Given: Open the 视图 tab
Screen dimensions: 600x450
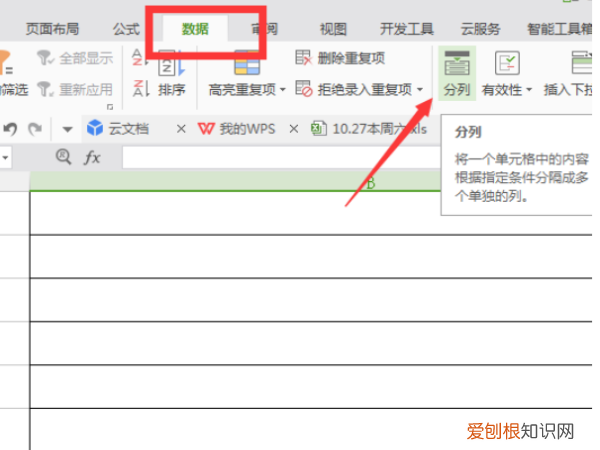Looking at the screenshot, I should pyautogui.click(x=333, y=29).
